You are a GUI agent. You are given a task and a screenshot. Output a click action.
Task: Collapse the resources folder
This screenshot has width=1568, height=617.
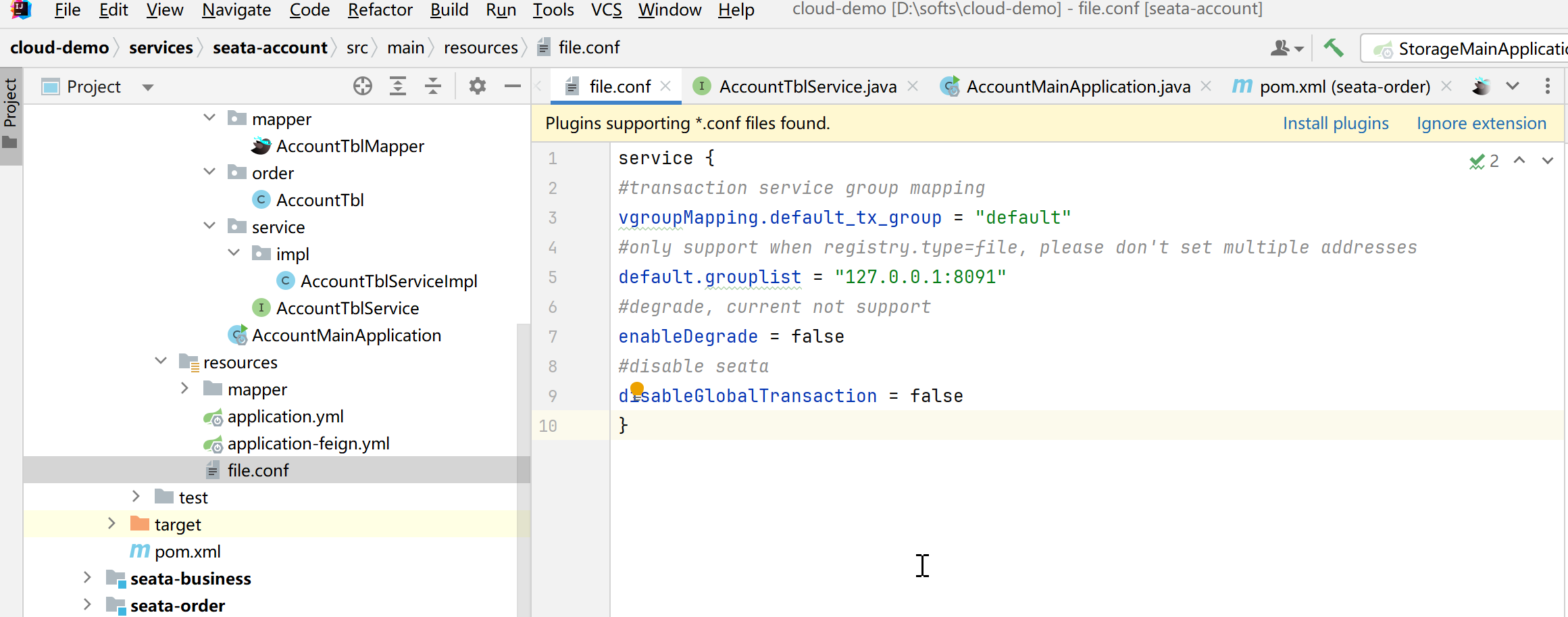(x=161, y=362)
